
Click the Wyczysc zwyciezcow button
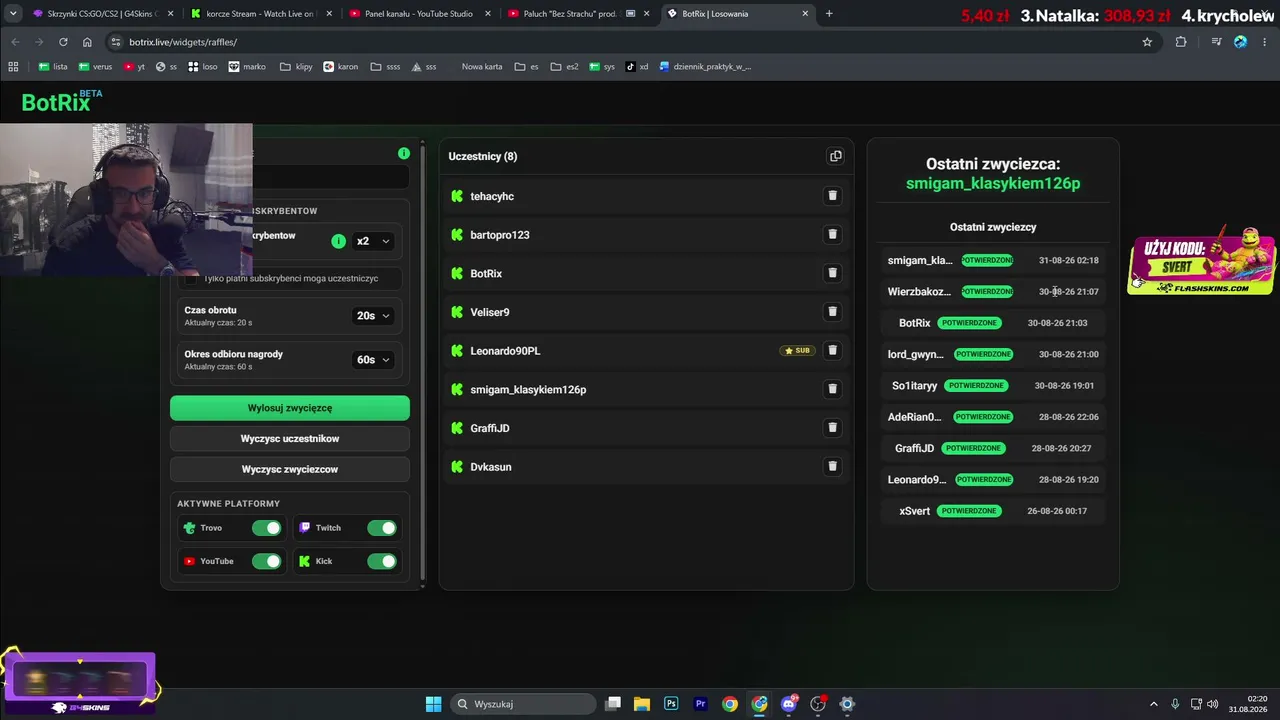coord(290,469)
